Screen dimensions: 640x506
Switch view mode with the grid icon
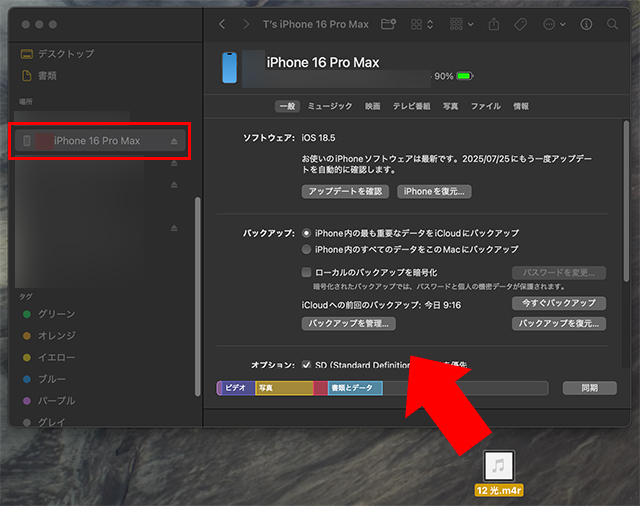pos(422,24)
